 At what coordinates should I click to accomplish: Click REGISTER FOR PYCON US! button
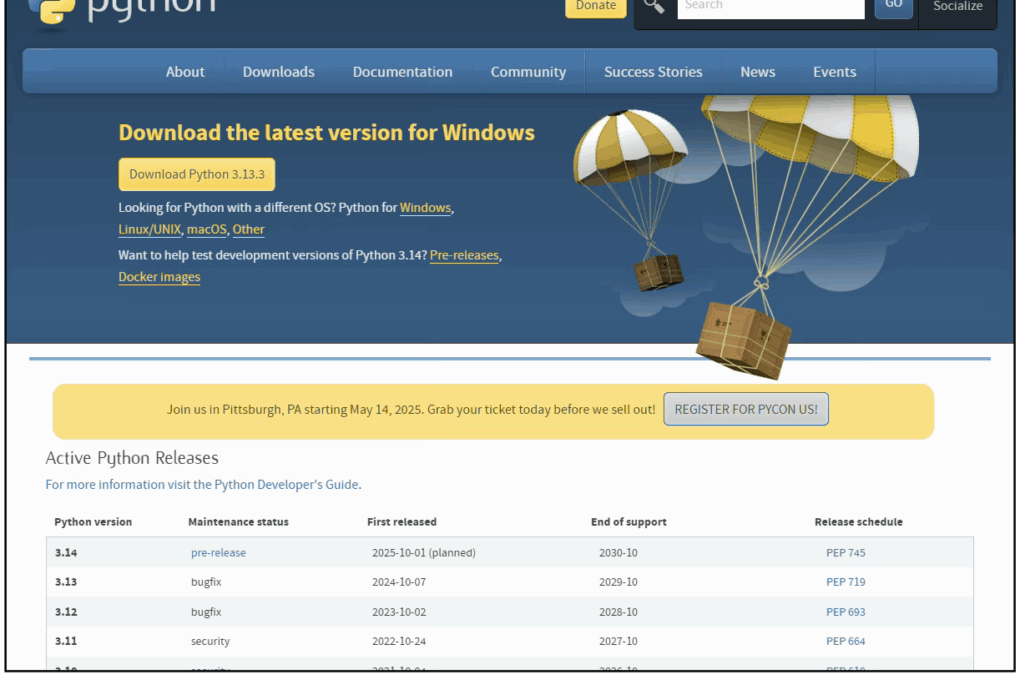pyautogui.click(x=746, y=409)
